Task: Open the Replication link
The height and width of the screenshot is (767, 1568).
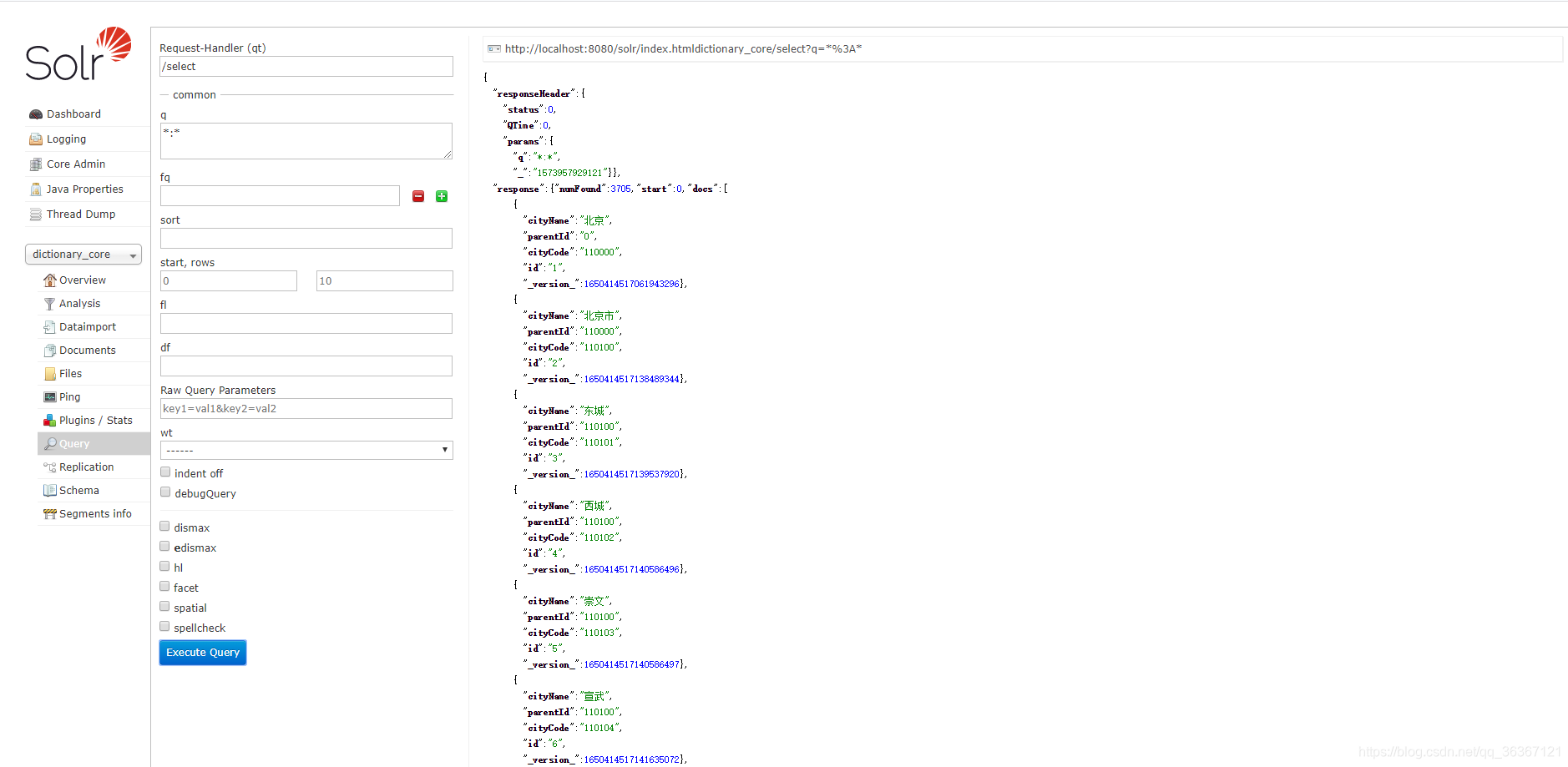Action: (87, 467)
